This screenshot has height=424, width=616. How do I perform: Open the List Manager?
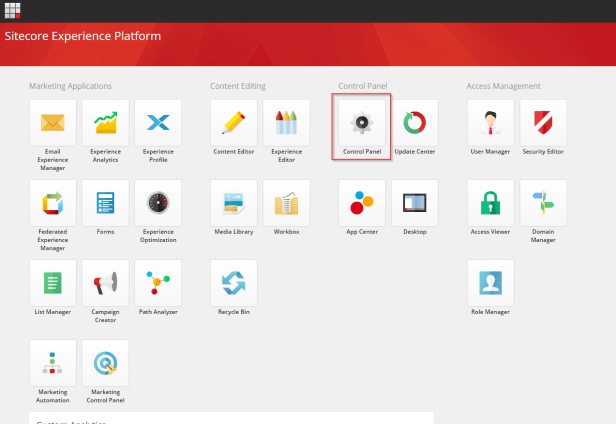[53, 283]
